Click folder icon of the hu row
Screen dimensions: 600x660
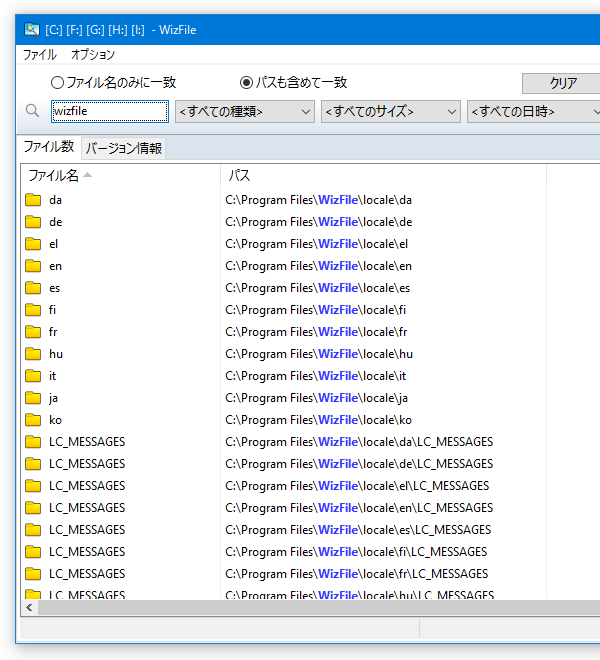(33, 354)
